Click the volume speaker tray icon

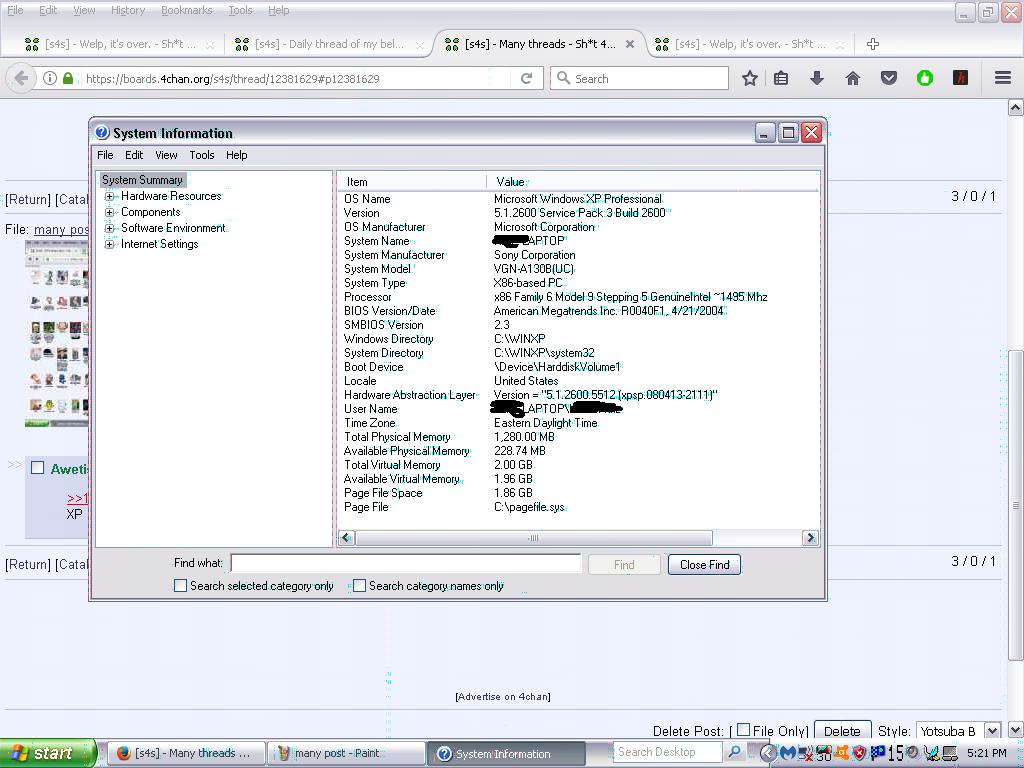coord(912,753)
